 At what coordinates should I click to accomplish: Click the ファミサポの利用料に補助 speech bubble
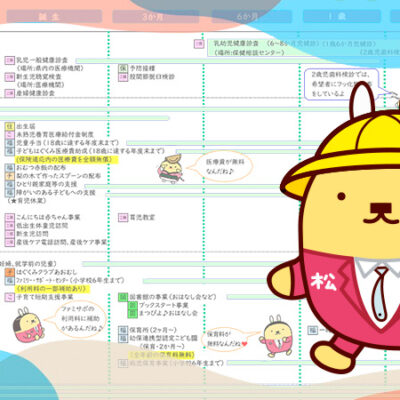[x=77, y=319]
